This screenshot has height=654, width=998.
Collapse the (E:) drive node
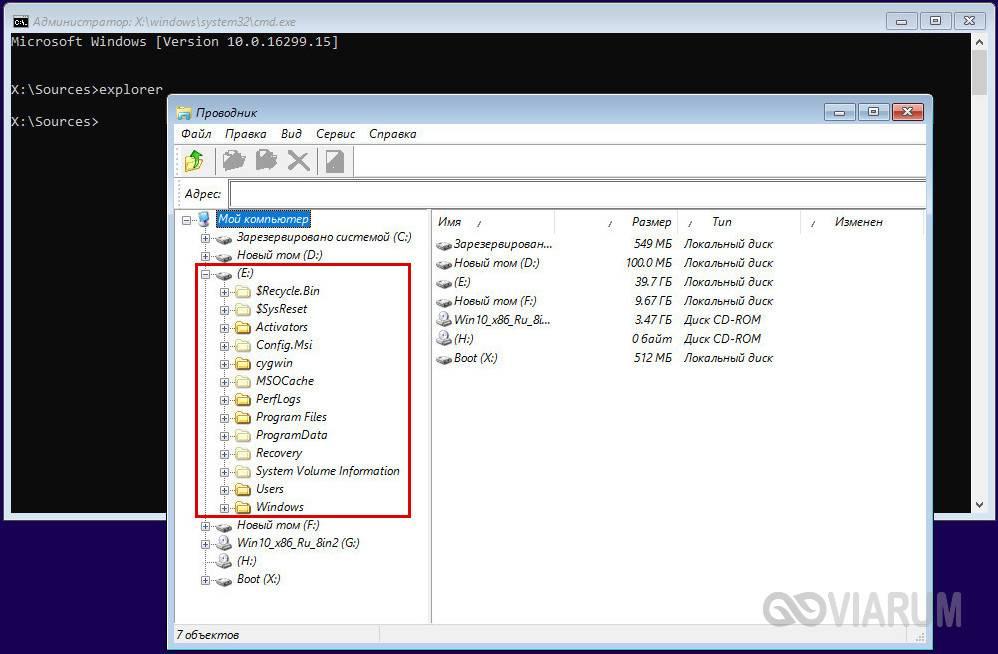(x=205, y=274)
